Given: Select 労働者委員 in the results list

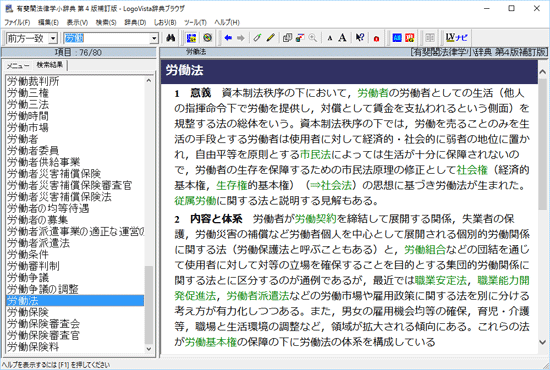Looking at the screenshot, I should point(33,151).
